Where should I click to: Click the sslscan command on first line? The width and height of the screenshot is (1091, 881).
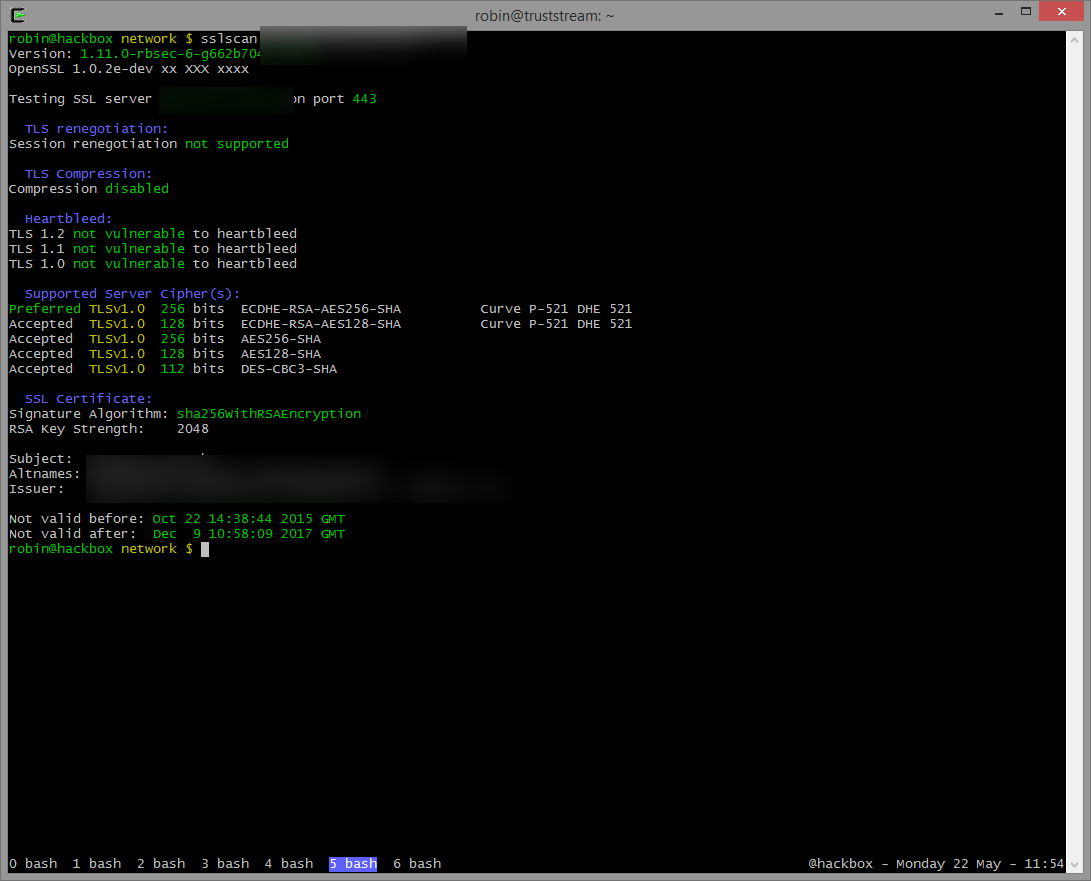[228, 39]
